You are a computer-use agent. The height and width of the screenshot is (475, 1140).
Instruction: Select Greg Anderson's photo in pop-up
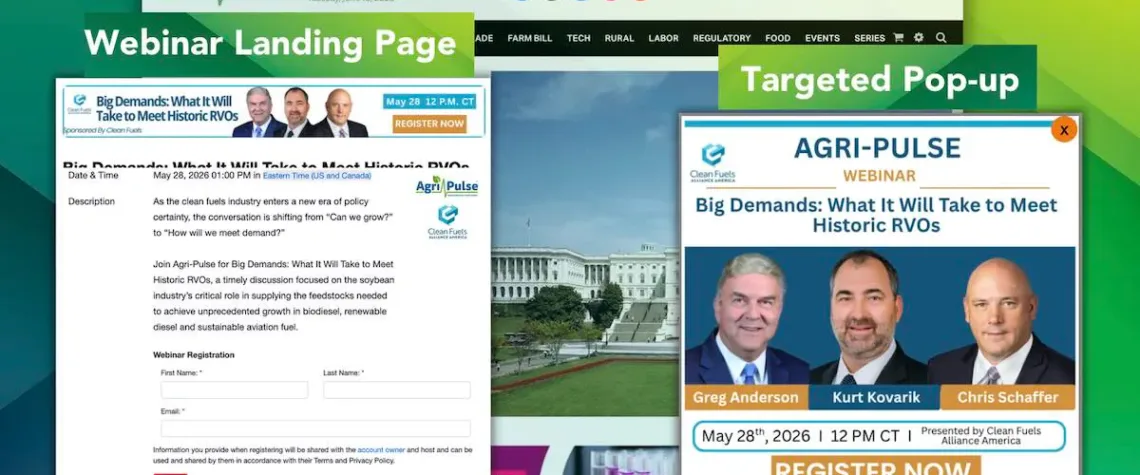point(747,319)
